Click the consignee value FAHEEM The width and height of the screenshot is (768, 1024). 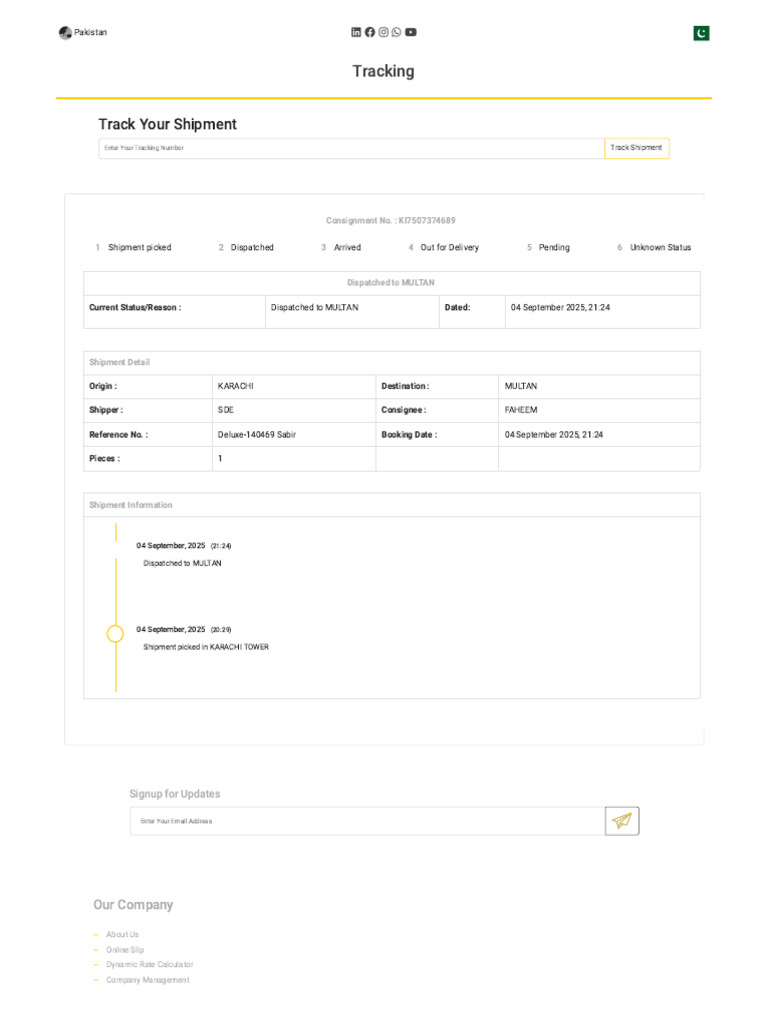[x=520, y=410]
